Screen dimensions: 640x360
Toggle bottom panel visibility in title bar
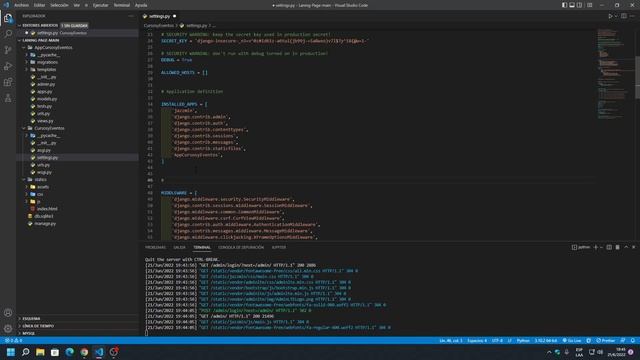click(x=572, y=5)
